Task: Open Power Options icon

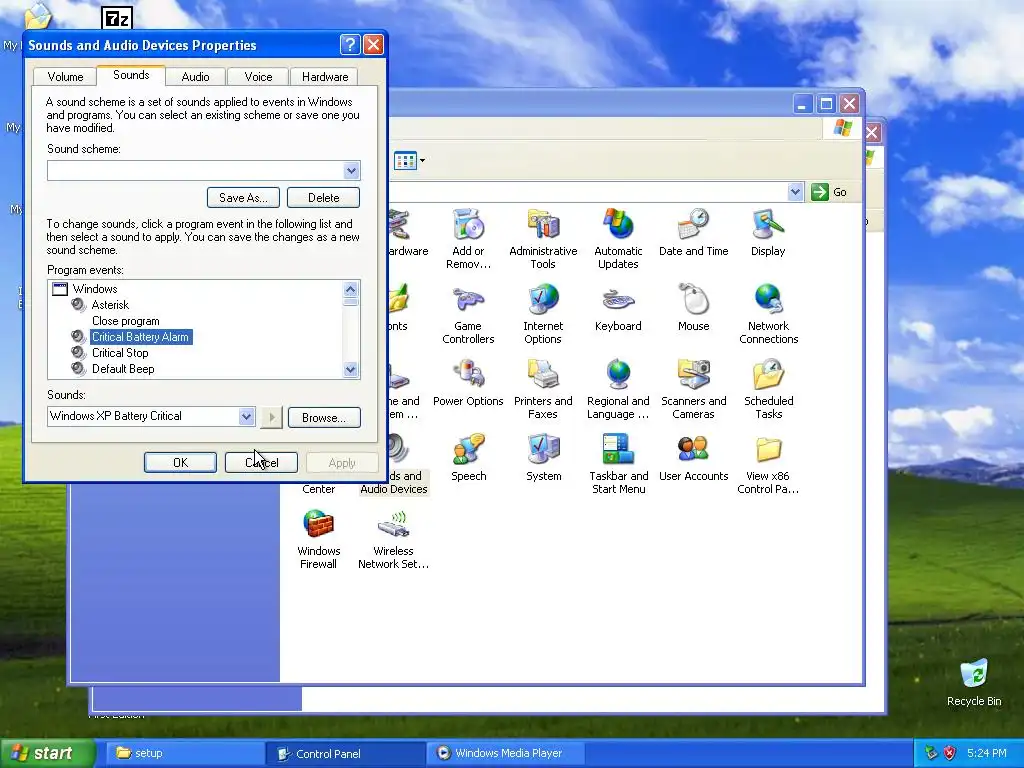Action: pos(468,383)
